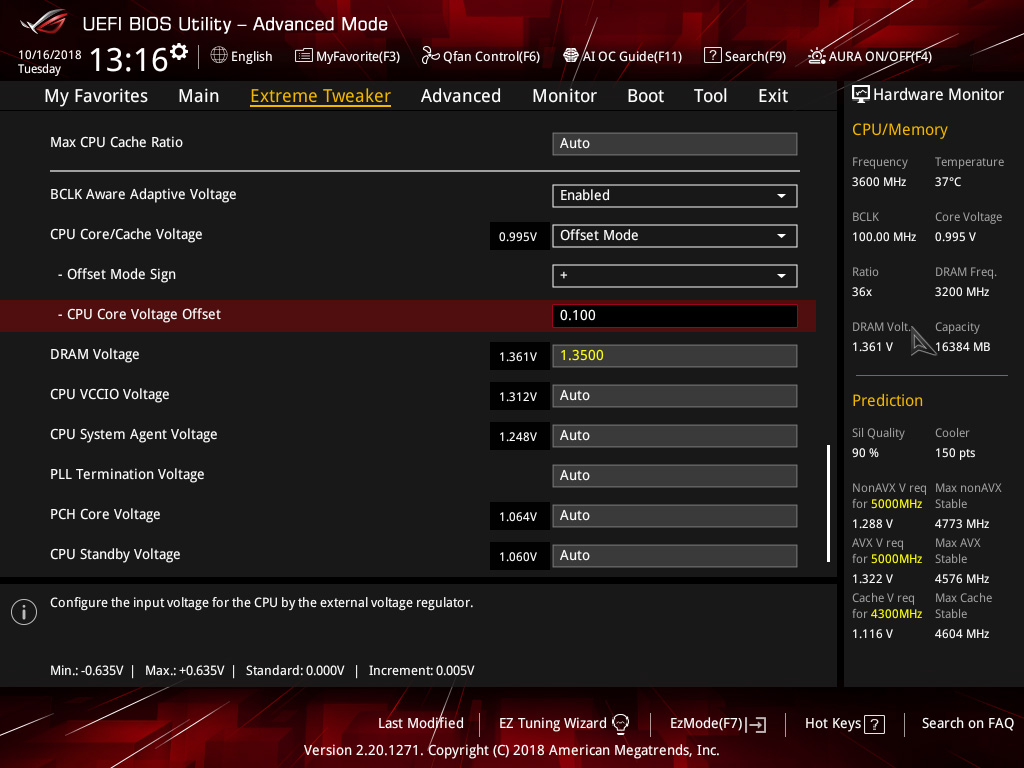Click the 1.312V VCCIO readout
The image size is (1024, 768).
518,396
